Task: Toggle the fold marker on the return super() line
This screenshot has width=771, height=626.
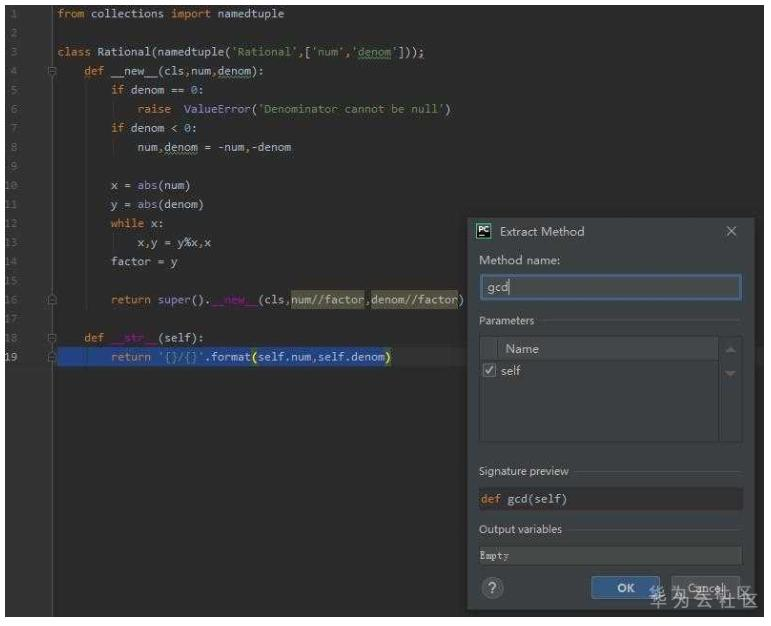Action: [52, 300]
